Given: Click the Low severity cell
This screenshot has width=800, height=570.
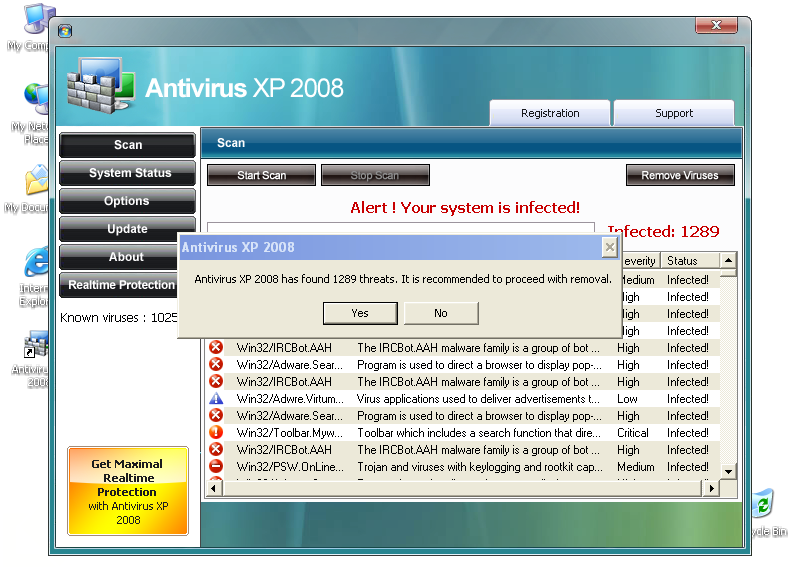Looking at the screenshot, I should [x=627, y=399].
